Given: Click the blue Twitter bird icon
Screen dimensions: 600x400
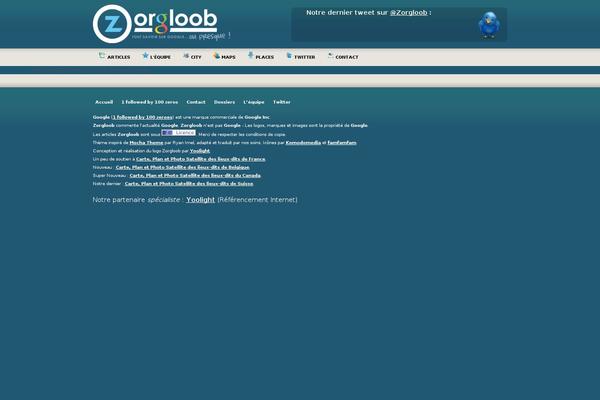Looking at the screenshot, I should click(x=489, y=24).
